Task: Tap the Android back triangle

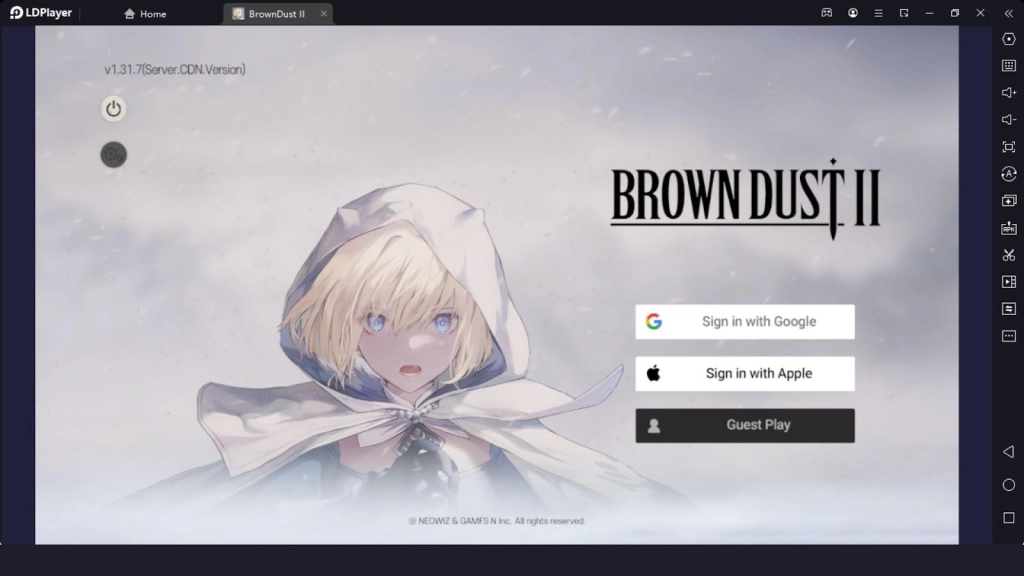Action: (x=1009, y=452)
